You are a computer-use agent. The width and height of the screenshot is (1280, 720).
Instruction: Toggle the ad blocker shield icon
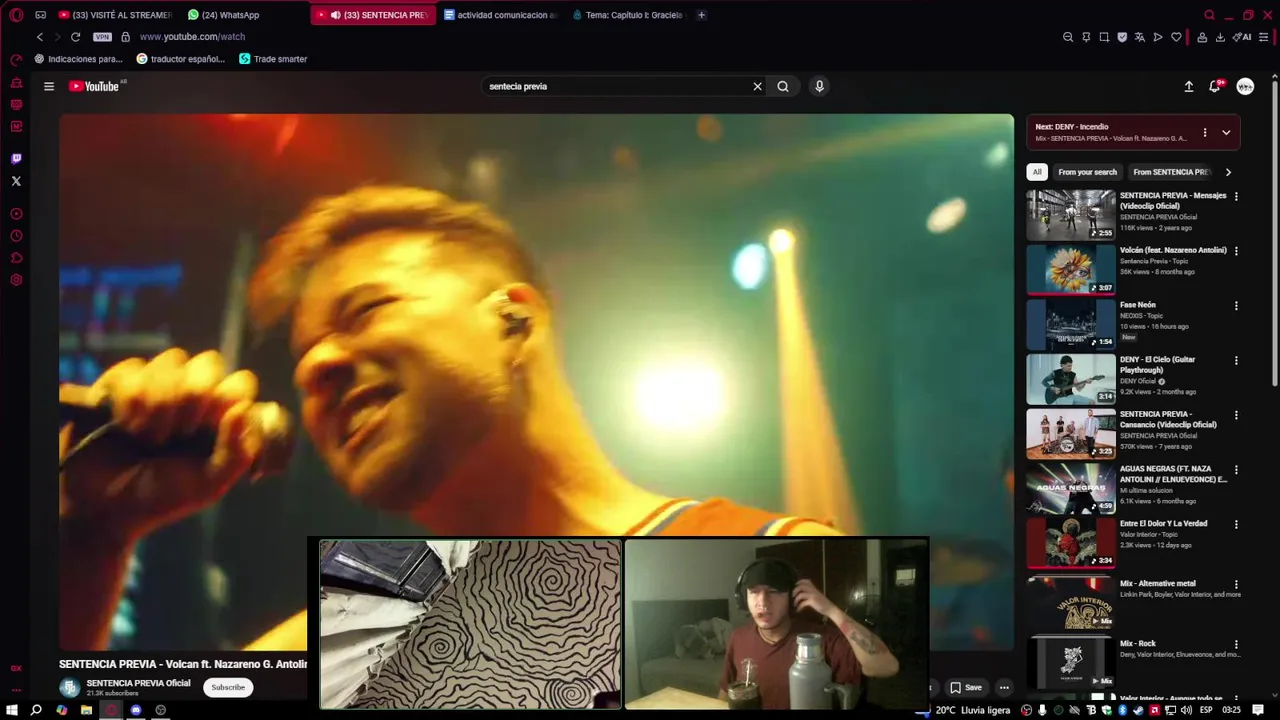click(x=1122, y=37)
